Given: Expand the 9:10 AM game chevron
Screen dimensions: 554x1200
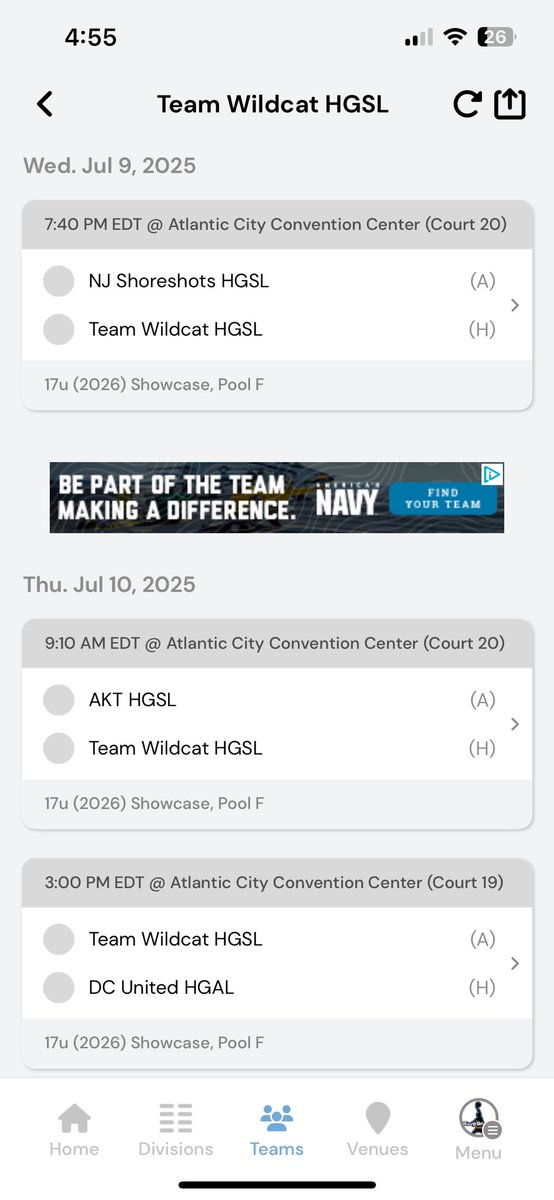Looking at the screenshot, I should pyautogui.click(x=515, y=724).
